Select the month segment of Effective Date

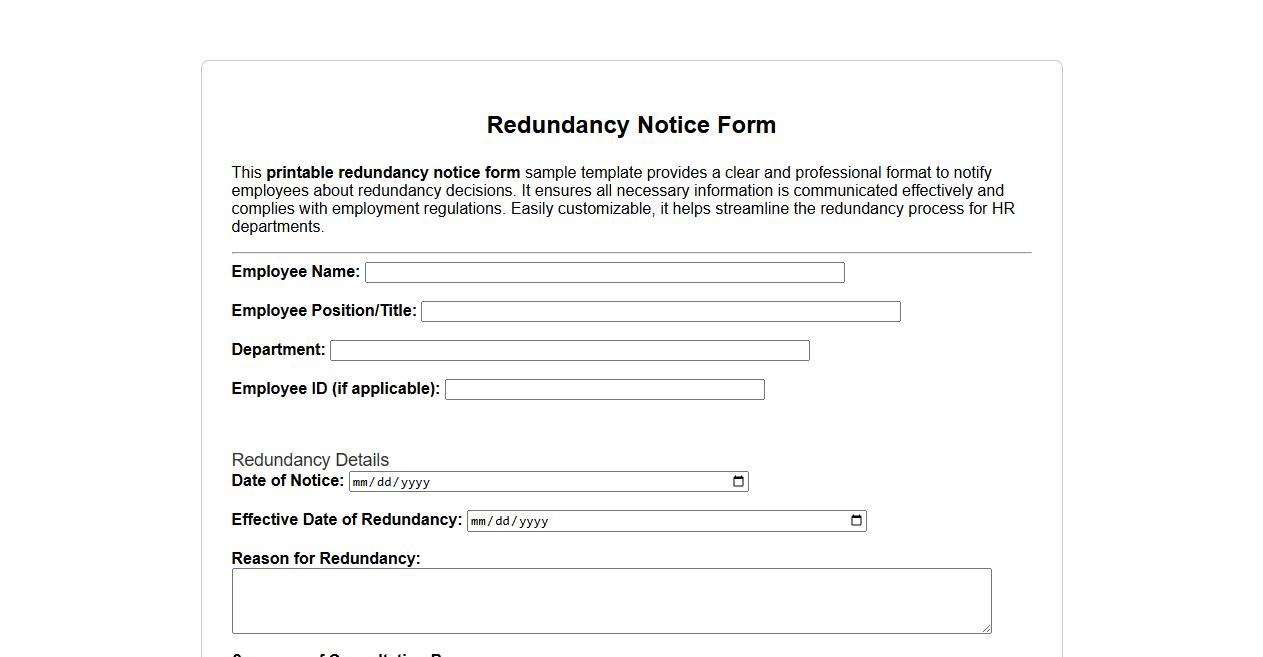(478, 520)
